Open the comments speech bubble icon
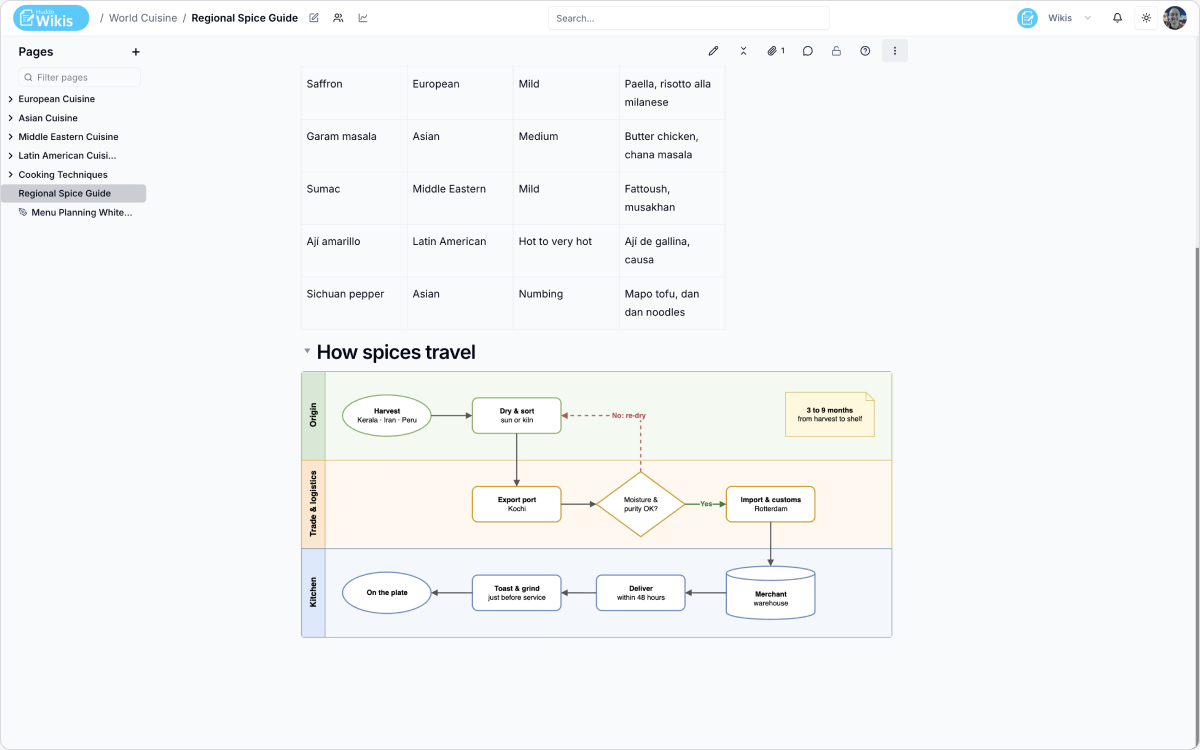This screenshot has width=1200, height=750. pyautogui.click(x=807, y=51)
